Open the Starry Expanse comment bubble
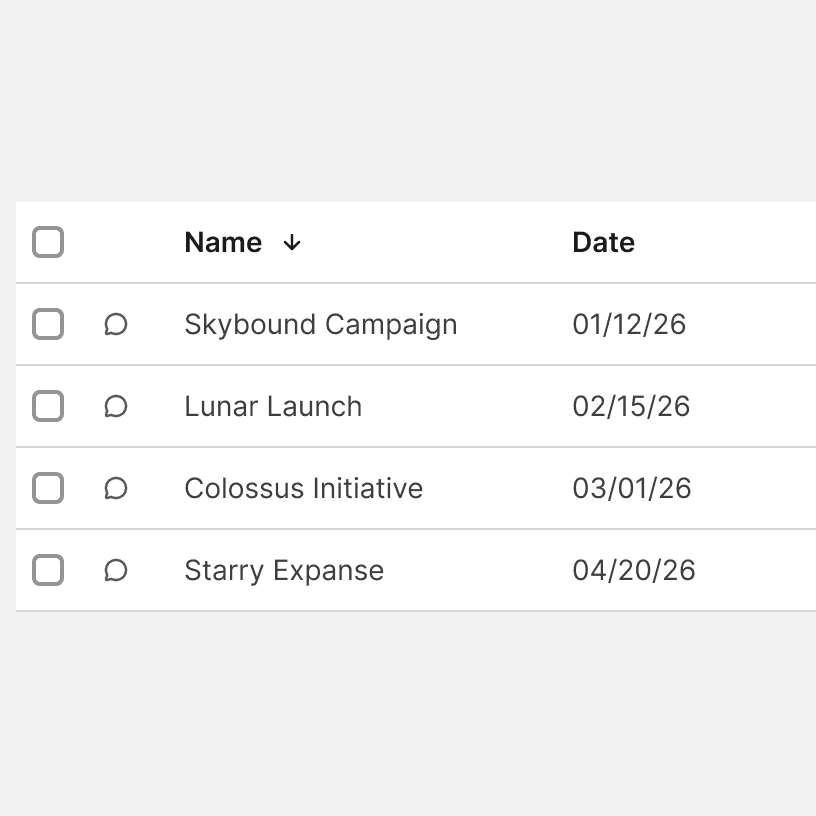 [116, 570]
